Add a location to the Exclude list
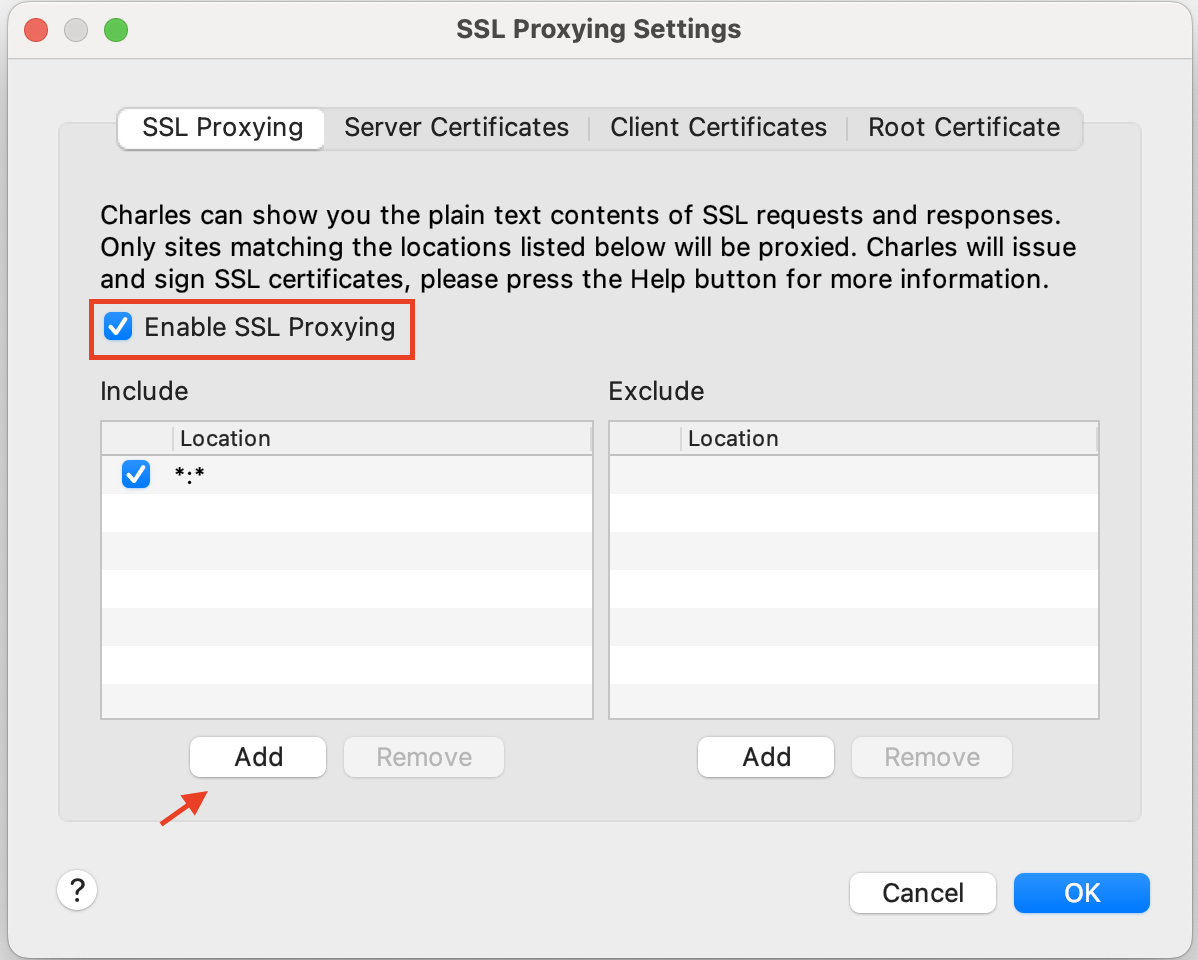Viewport: 1198px width, 960px height. click(766, 757)
